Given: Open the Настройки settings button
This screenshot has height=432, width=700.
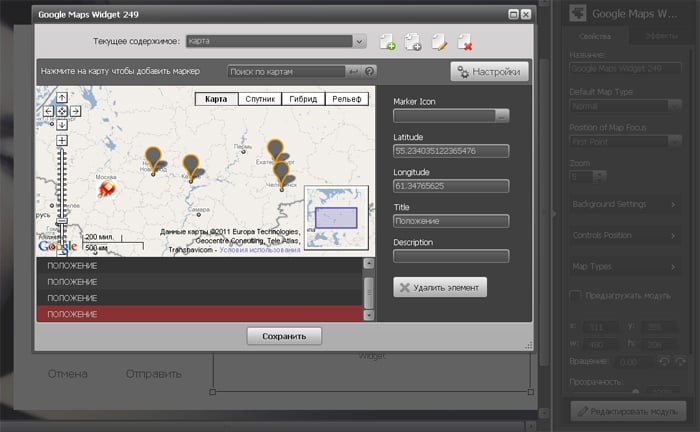Looking at the screenshot, I should tap(490, 72).
